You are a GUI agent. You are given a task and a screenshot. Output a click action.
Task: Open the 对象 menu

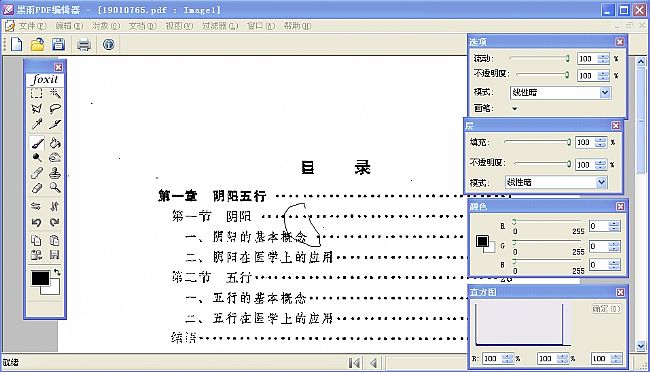coord(106,26)
